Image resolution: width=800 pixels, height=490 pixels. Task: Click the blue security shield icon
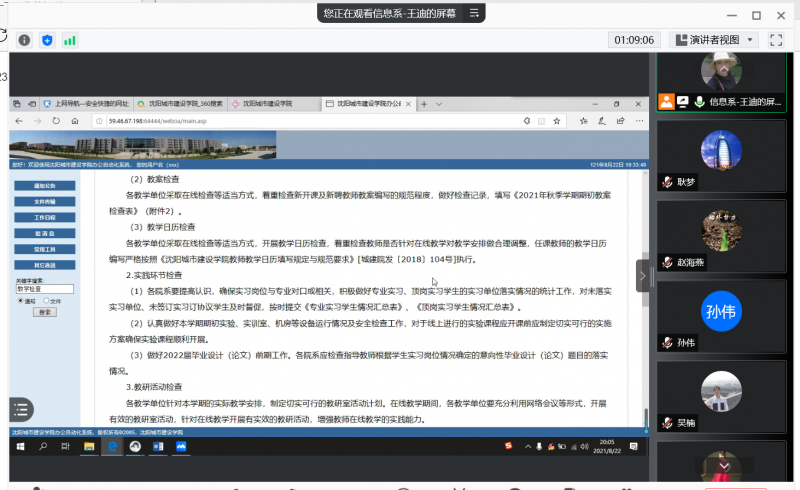47,40
